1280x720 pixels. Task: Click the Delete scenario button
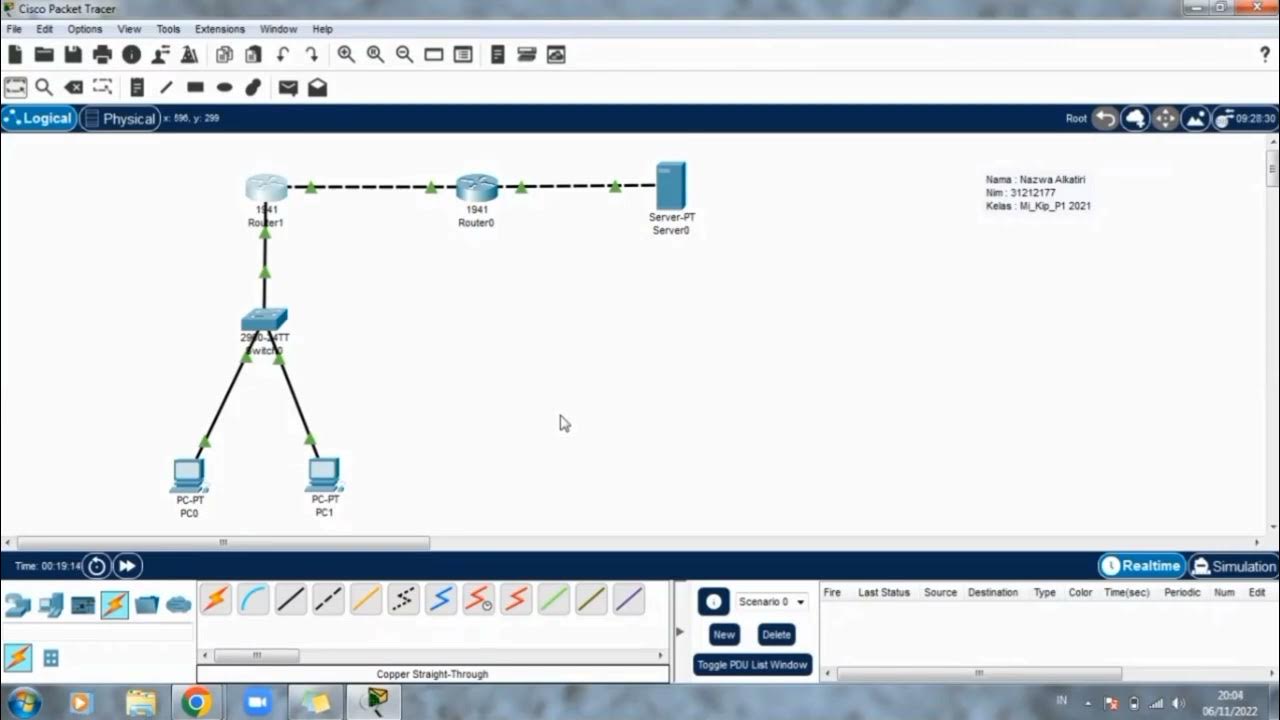pos(776,634)
